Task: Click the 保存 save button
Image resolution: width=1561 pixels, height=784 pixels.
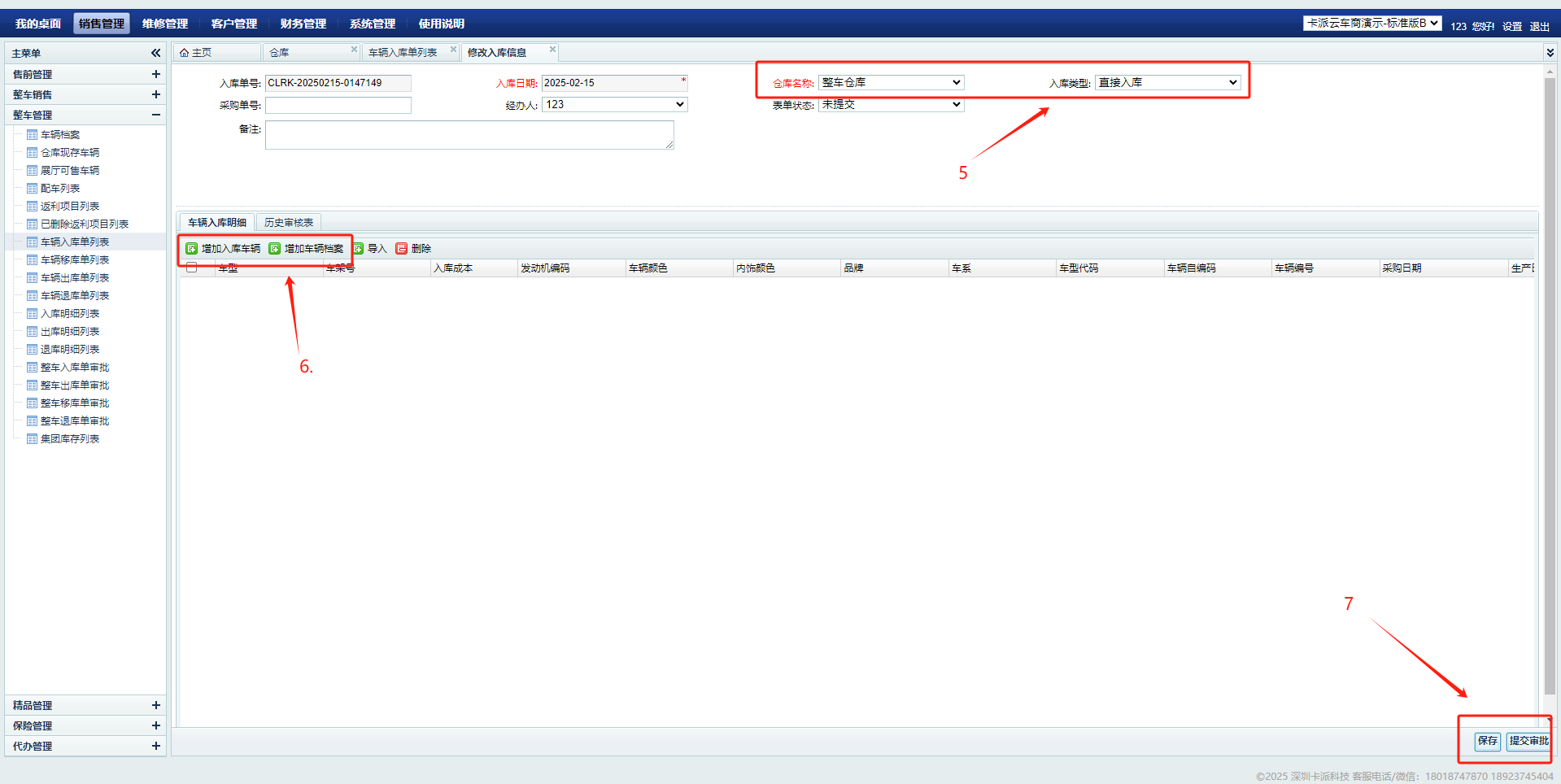Action: [1487, 741]
